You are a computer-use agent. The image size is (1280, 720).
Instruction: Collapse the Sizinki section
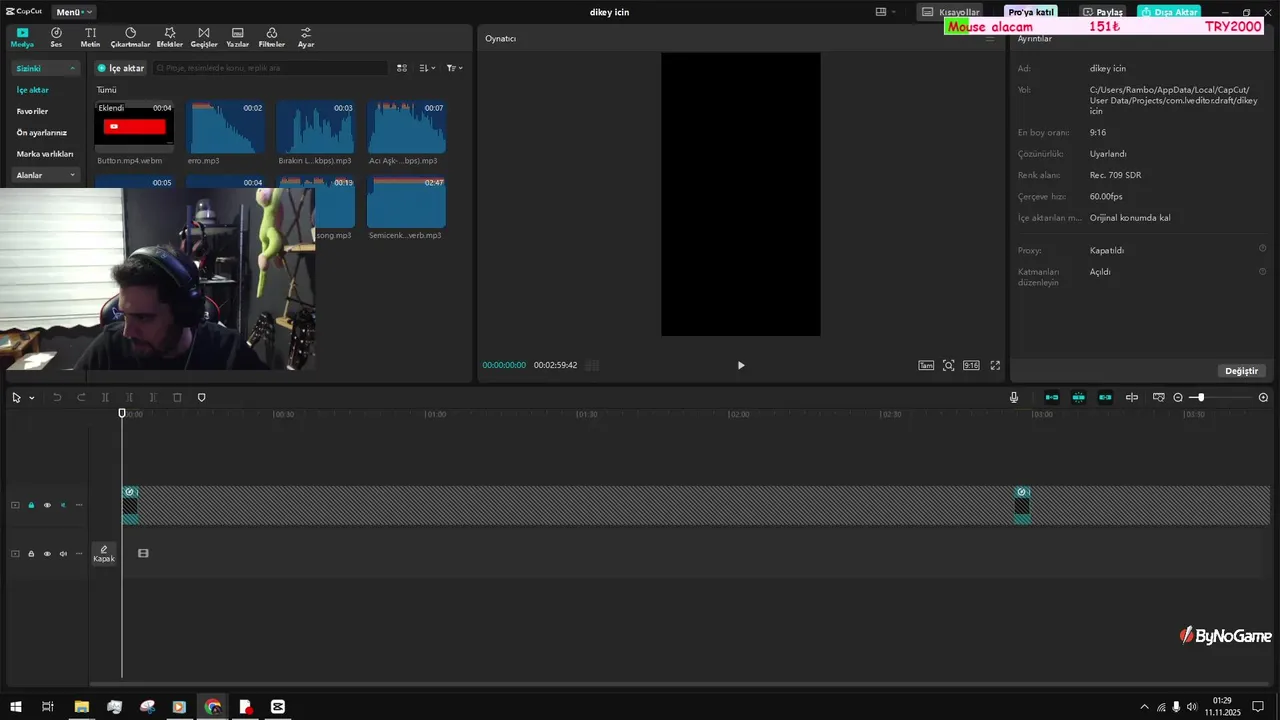(45, 68)
